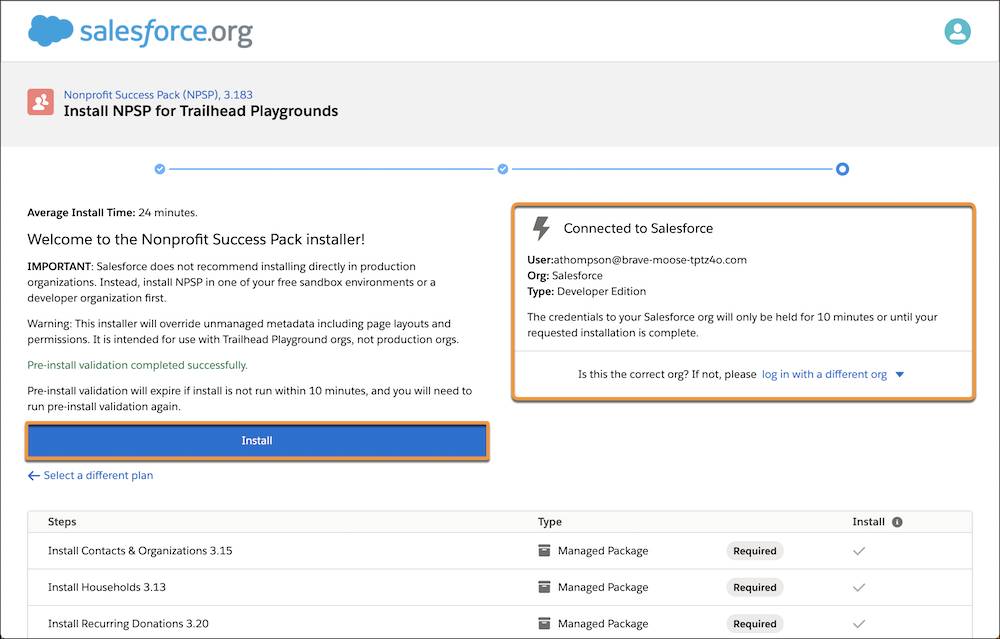Click Managed Package text in Households row

click(603, 587)
